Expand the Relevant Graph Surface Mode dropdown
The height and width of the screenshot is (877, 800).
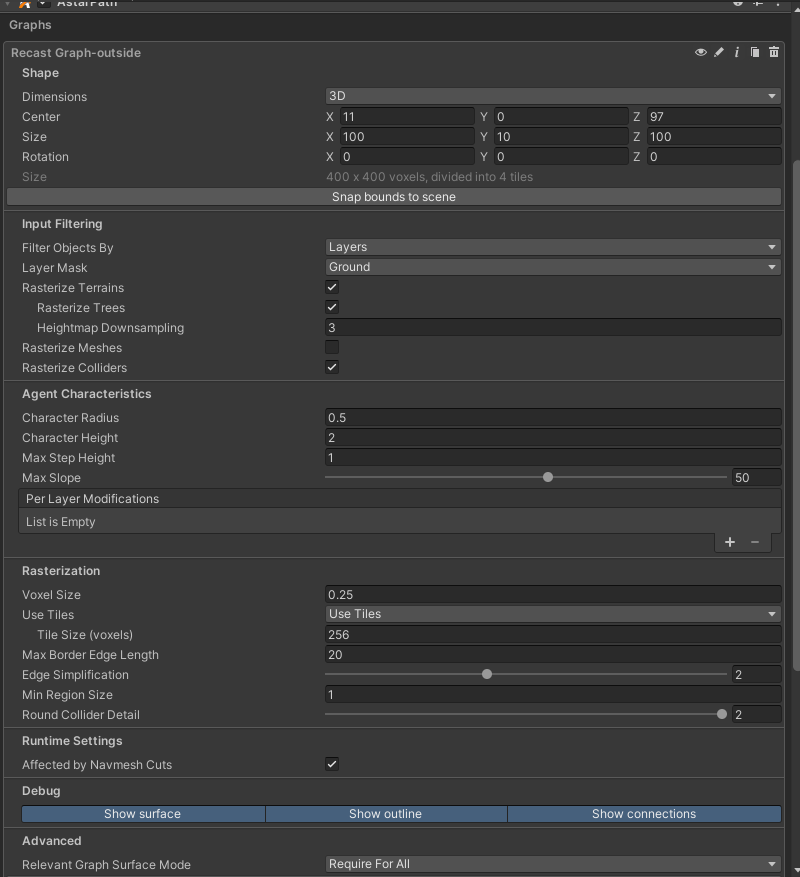(553, 864)
